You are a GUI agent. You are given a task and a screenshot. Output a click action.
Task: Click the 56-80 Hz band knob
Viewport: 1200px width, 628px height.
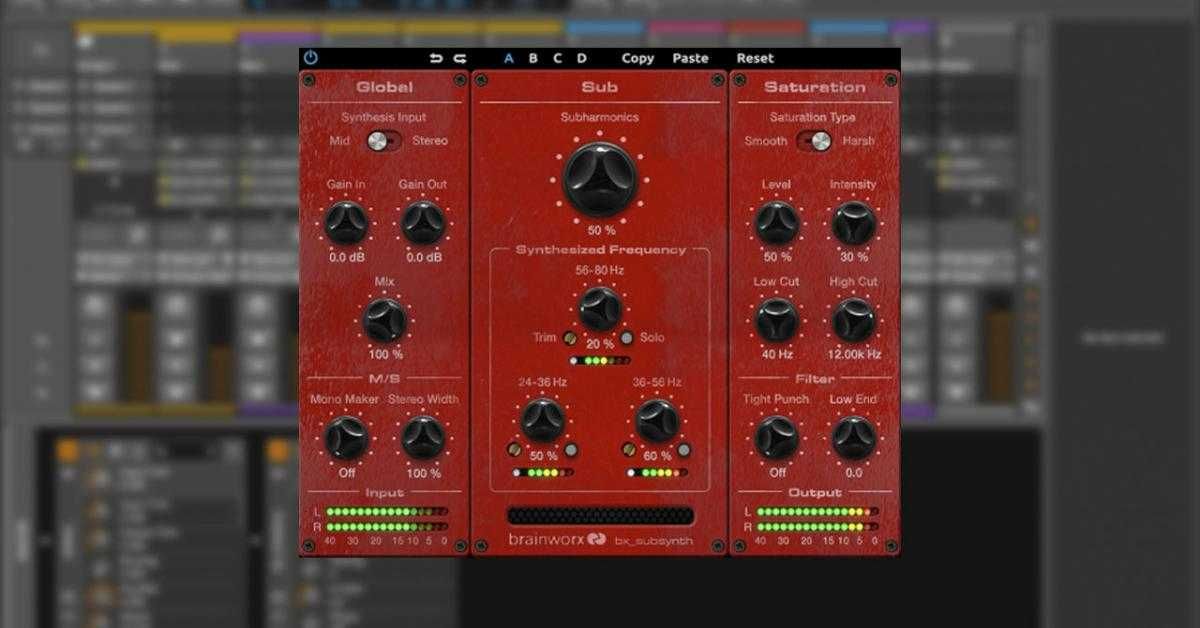click(600, 308)
